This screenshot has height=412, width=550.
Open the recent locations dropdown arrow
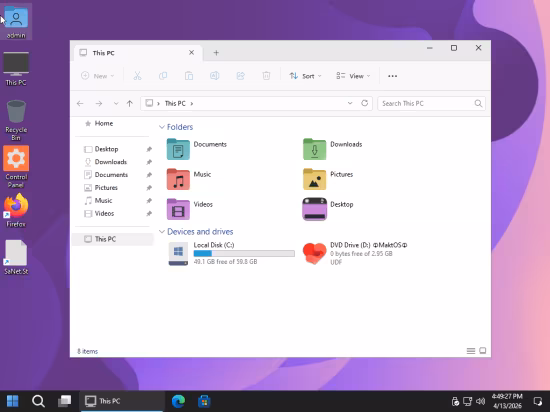tap(116, 103)
